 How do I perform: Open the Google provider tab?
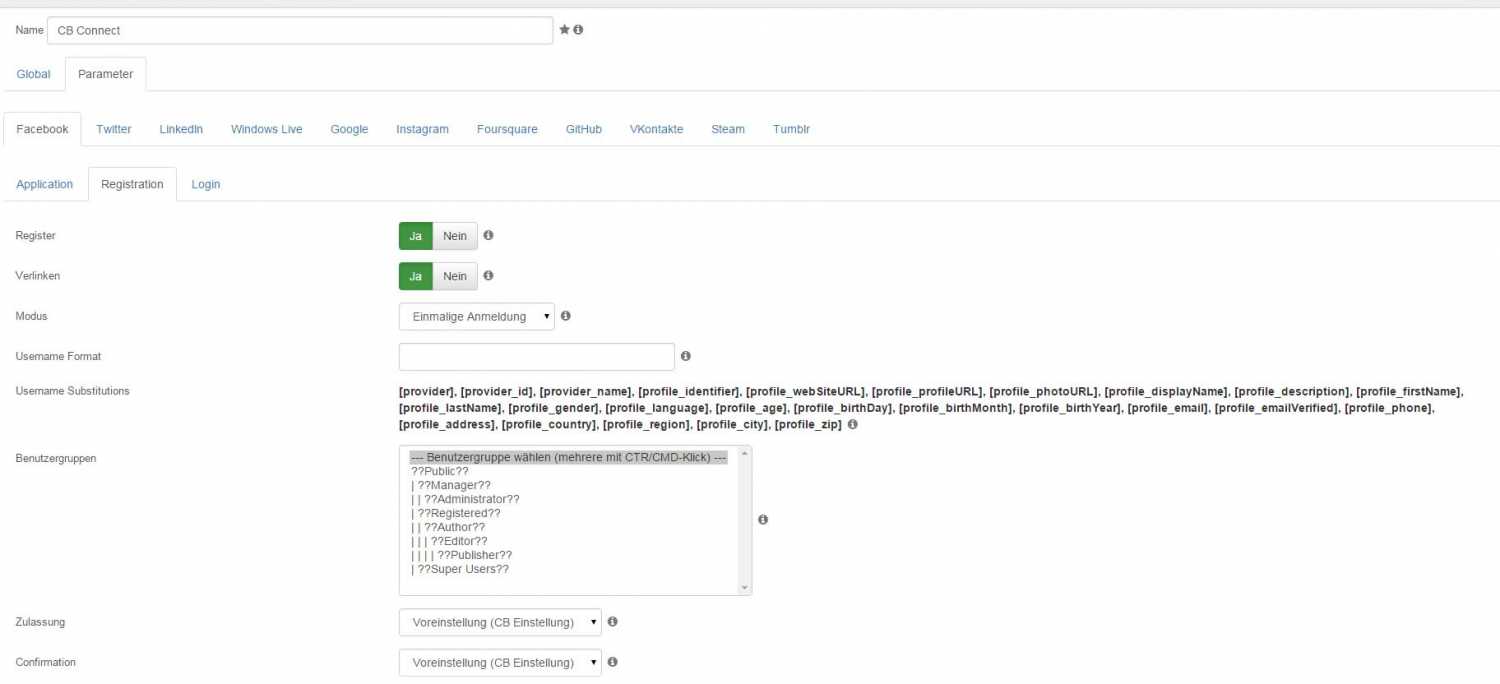click(349, 129)
